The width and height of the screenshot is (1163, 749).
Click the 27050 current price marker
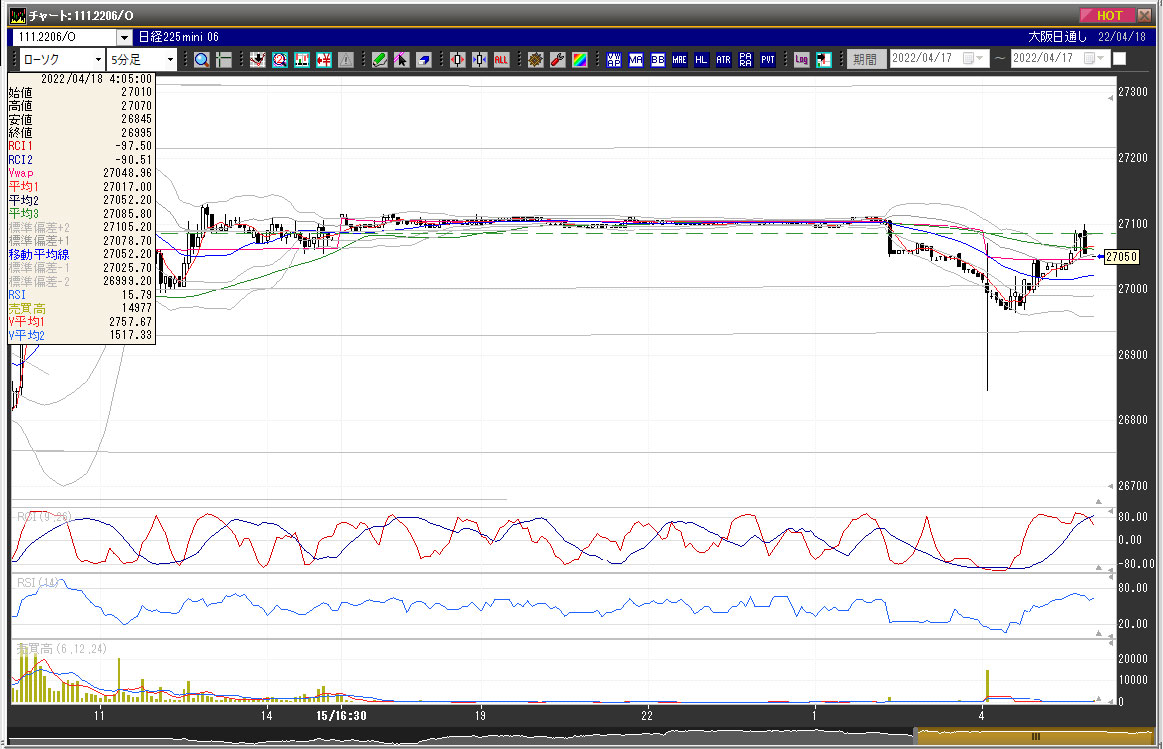tap(1121, 257)
